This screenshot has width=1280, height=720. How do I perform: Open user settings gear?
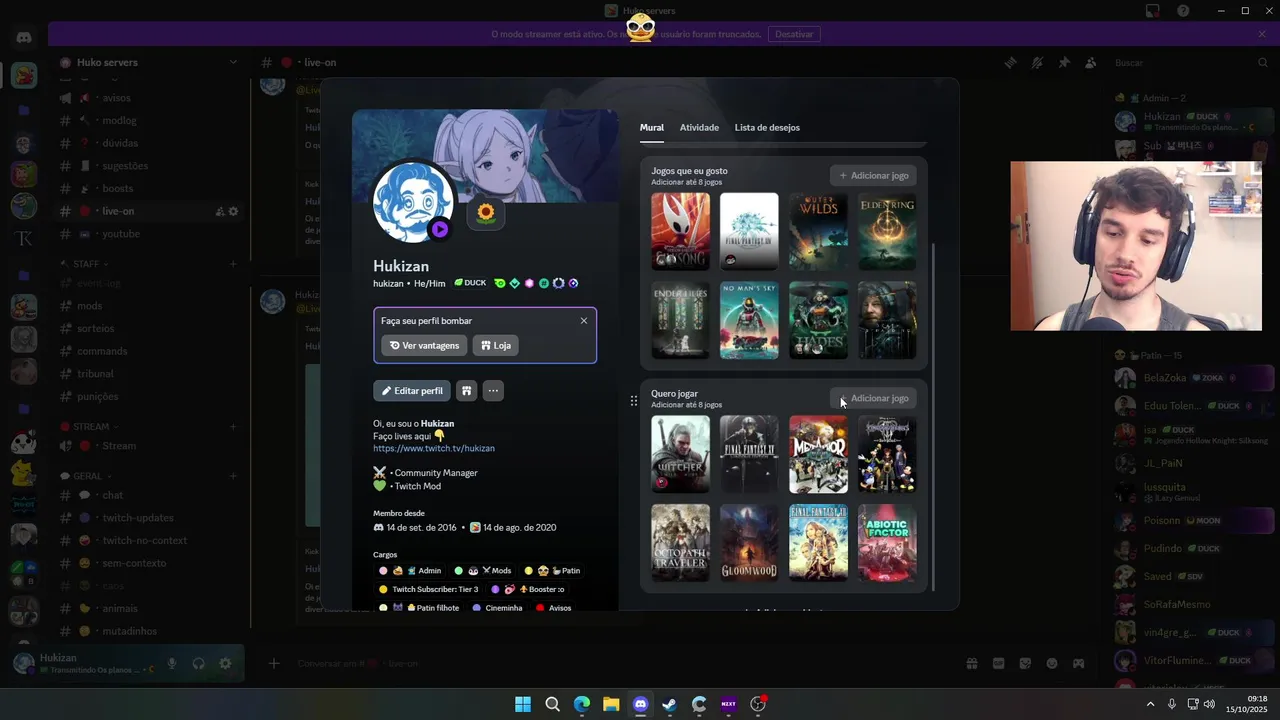point(225,663)
